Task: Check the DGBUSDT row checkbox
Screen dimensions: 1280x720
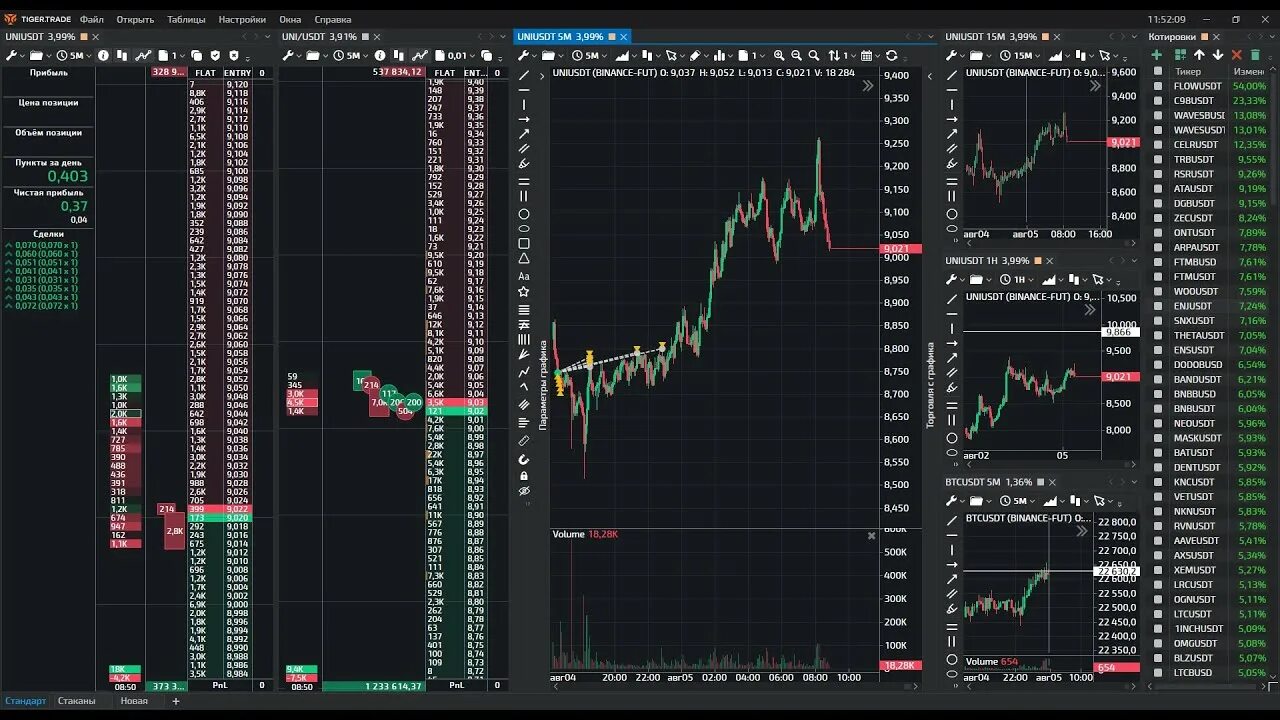Action: 1158,203
